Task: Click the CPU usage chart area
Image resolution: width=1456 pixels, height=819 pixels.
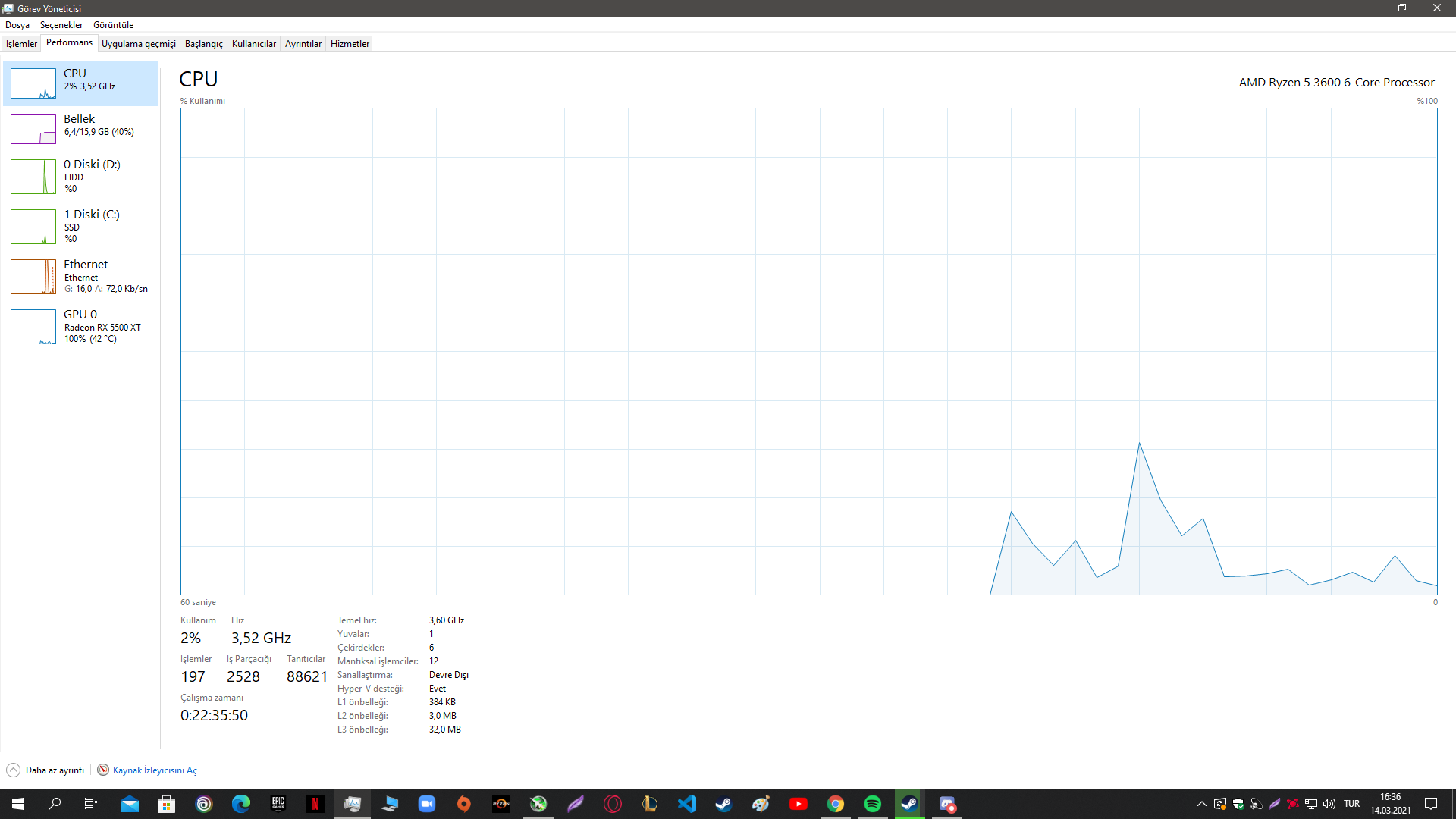Action: pos(808,351)
